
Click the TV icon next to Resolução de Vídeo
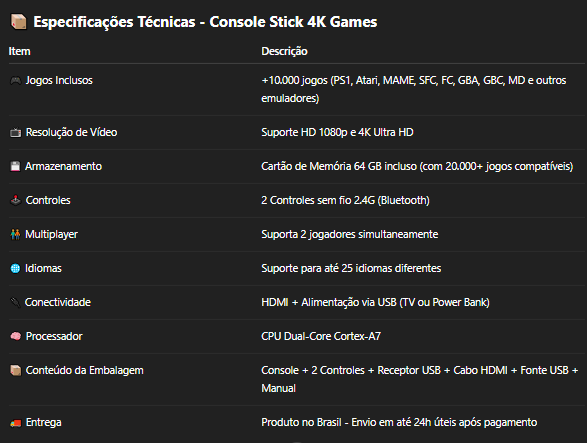pyautogui.click(x=15, y=133)
